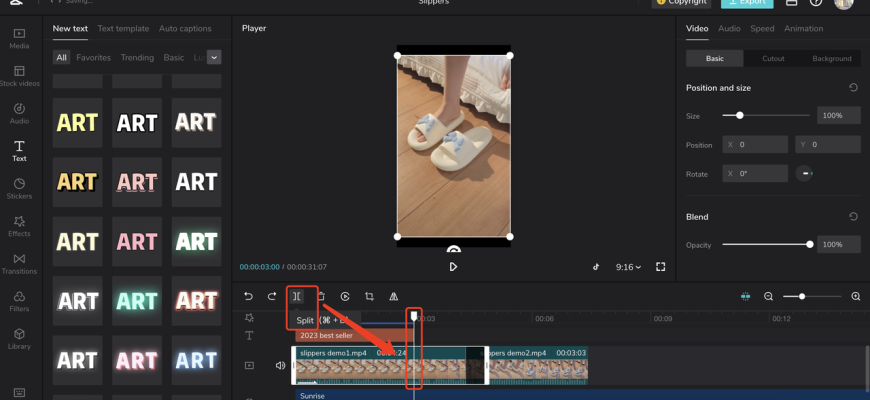Viewport: 870px width, 400px height.
Task: Select the Sunrise audio clip
Action: (583, 395)
